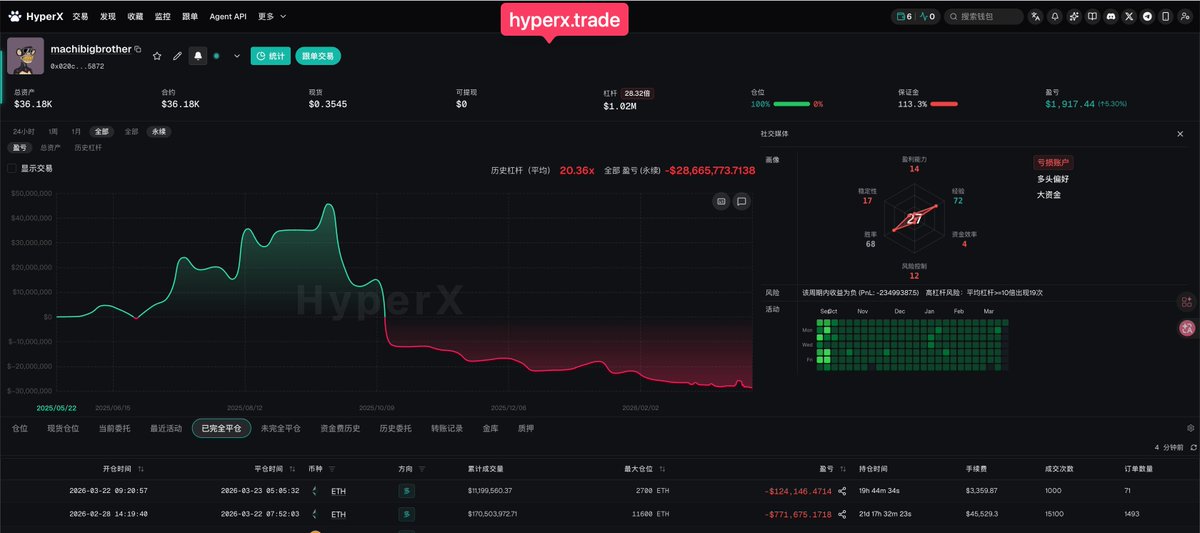The height and width of the screenshot is (533, 1200).
Task: Open the X (Twitter) icon link
Action: tap(1129, 17)
